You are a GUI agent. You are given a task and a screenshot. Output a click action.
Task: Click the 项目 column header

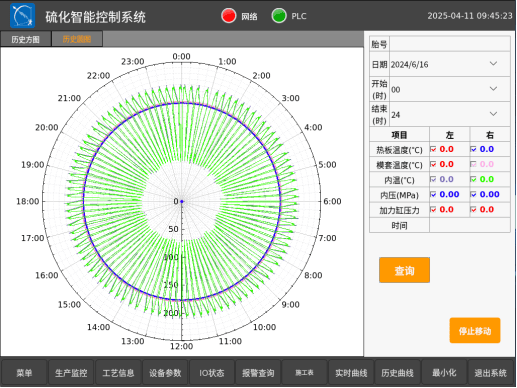[399, 135]
